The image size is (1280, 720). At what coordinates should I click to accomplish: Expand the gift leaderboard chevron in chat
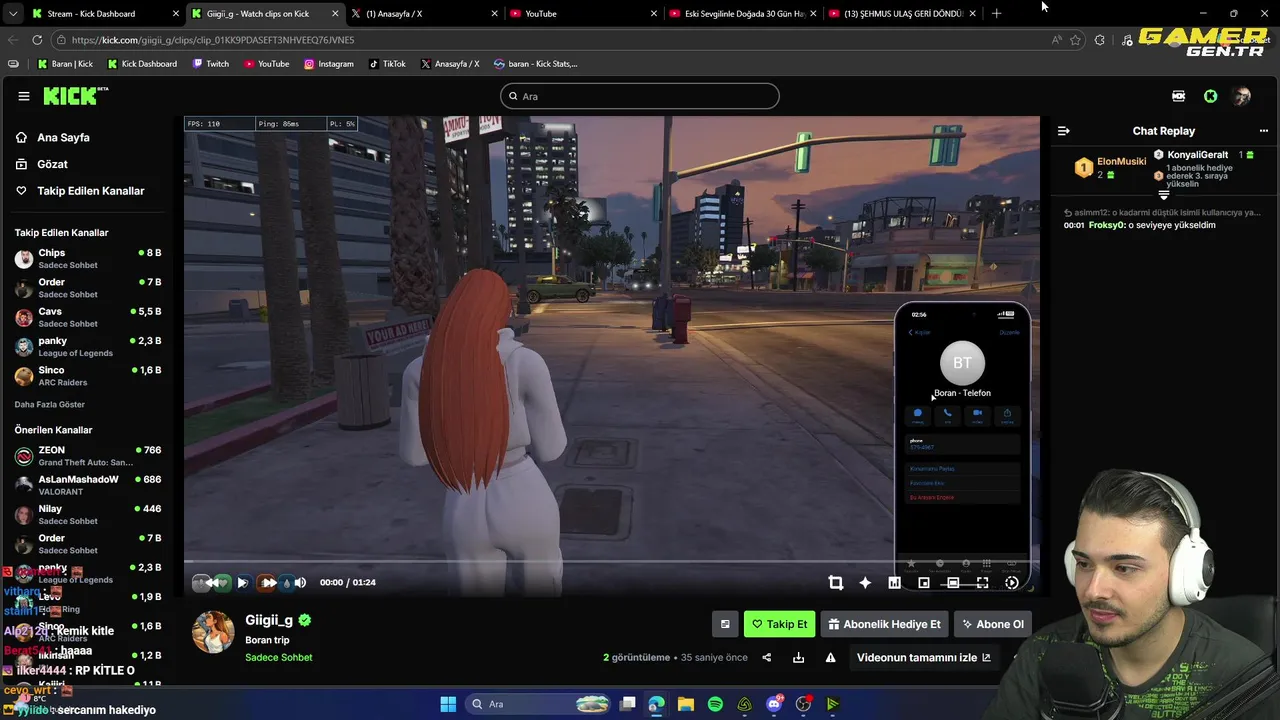click(1163, 195)
